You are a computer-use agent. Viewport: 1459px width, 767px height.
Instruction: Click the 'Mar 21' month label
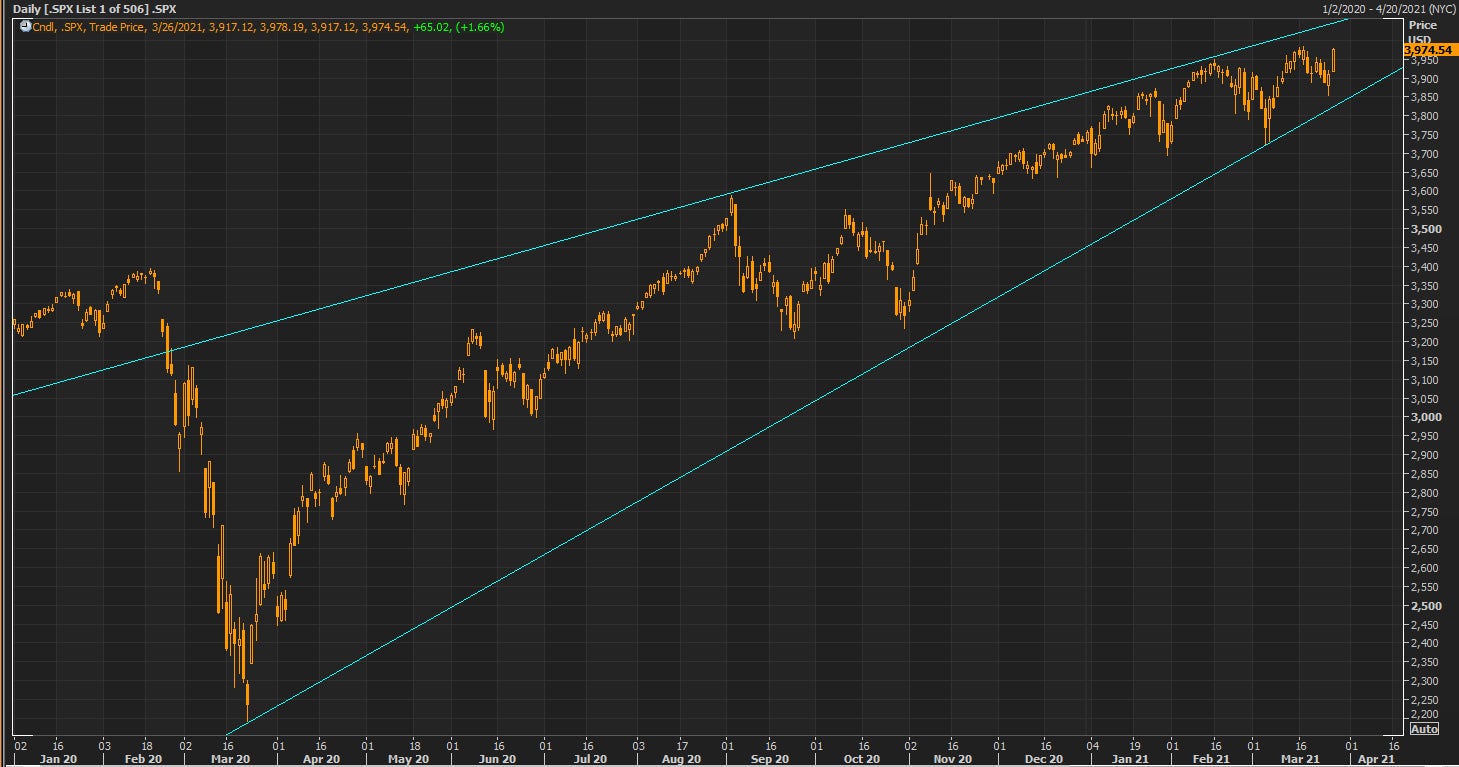point(1301,759)
